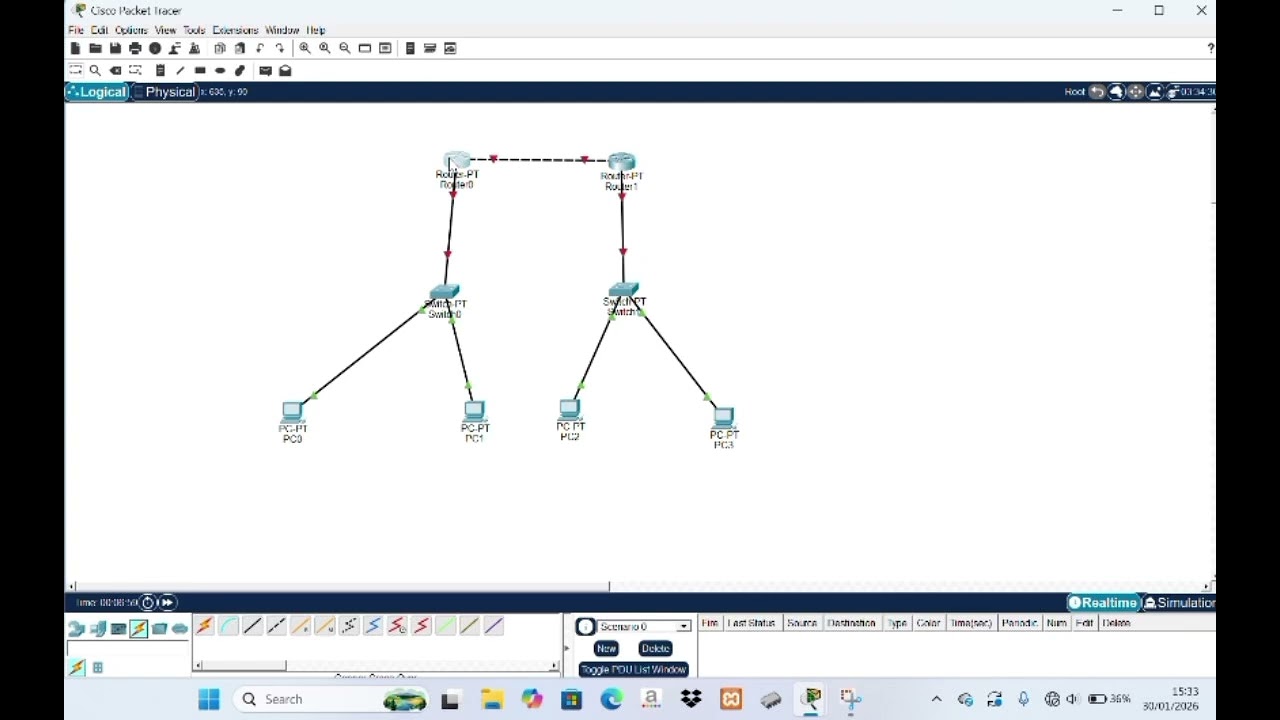This screenshot has width=1280, height=720.
Task: Switch to Realtime mode
Action: pos(1103,603)
